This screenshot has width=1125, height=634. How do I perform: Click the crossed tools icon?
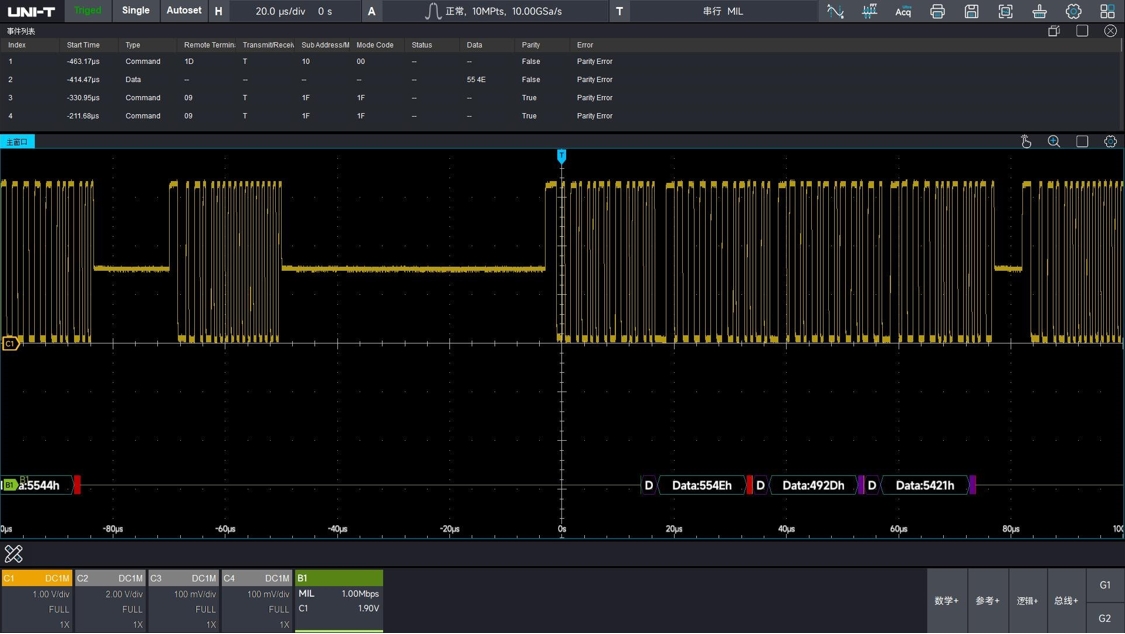coord(14,554)
